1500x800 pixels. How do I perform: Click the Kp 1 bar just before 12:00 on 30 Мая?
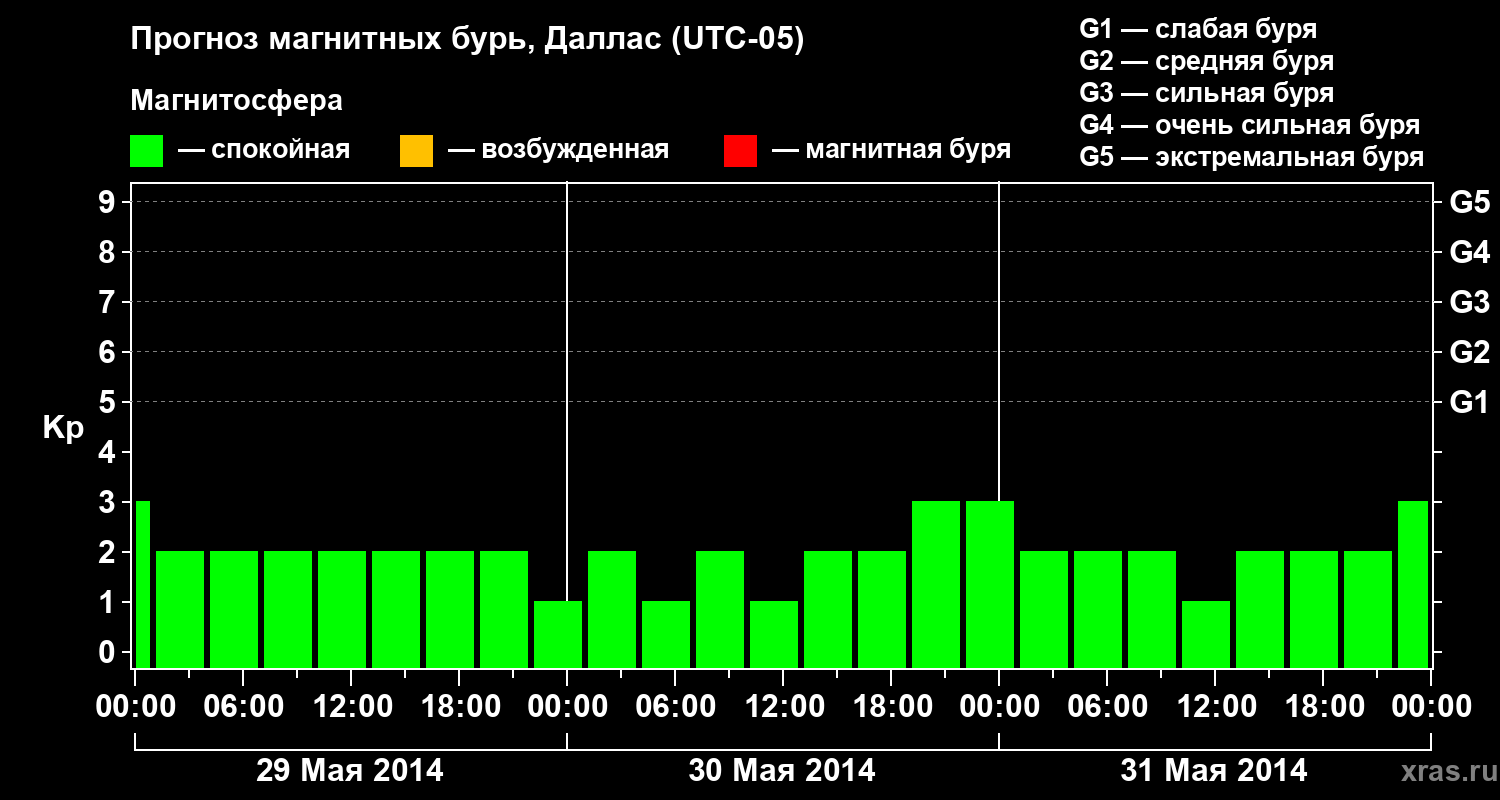pos(774,634)
